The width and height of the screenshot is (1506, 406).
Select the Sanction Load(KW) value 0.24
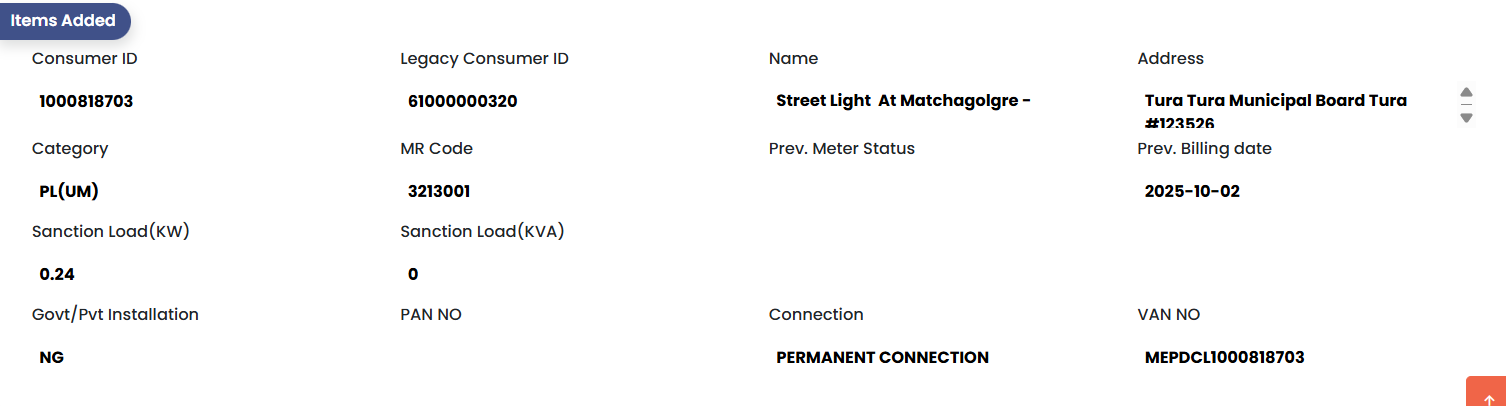pyautogui.click(x=200, y=274)
